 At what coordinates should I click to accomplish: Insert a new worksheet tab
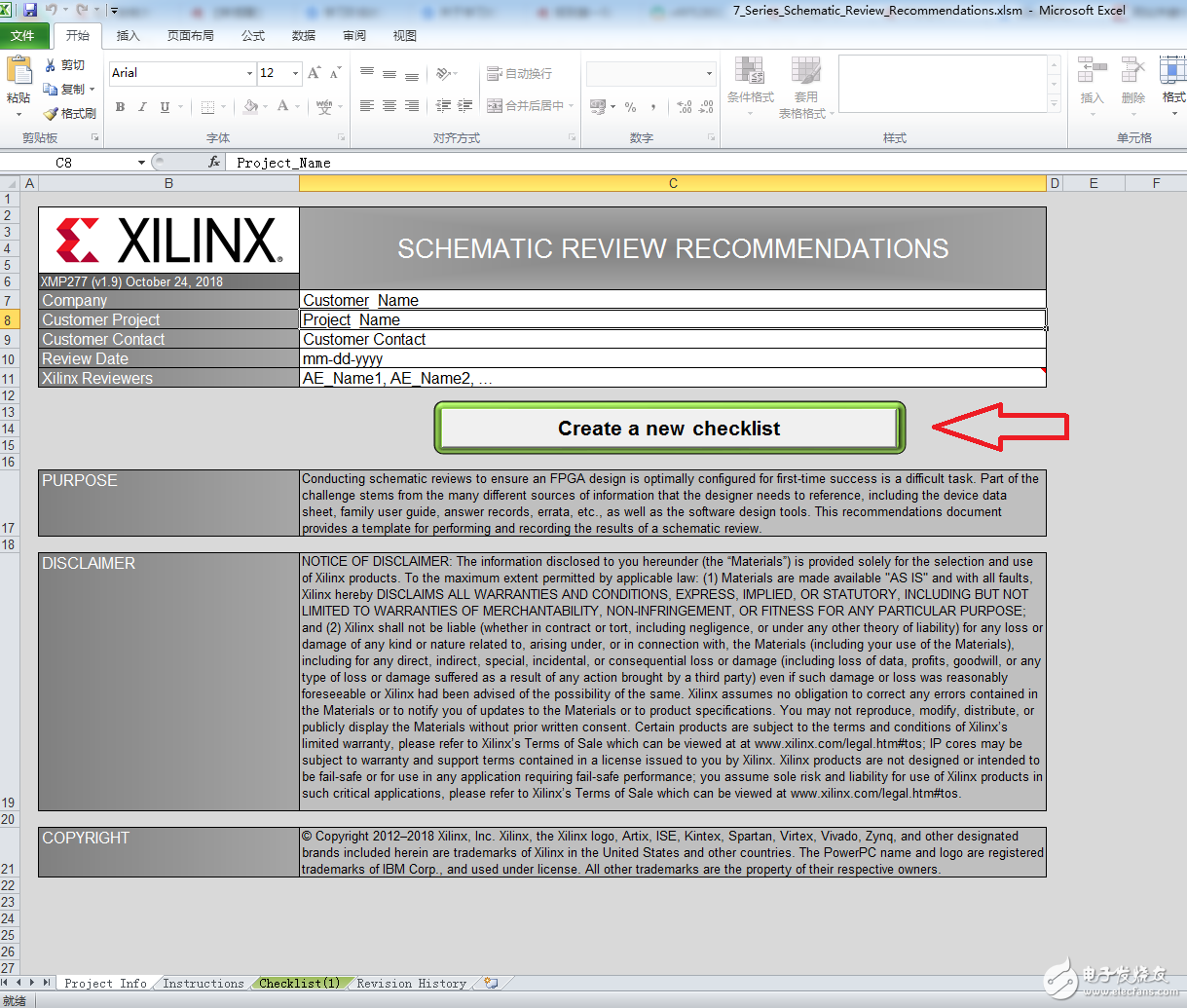pos(491,984)
